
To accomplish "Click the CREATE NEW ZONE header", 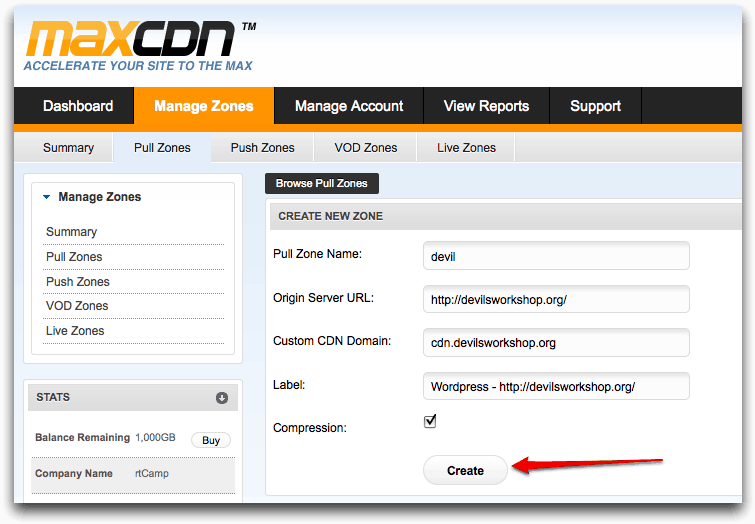I will point(330,216).
